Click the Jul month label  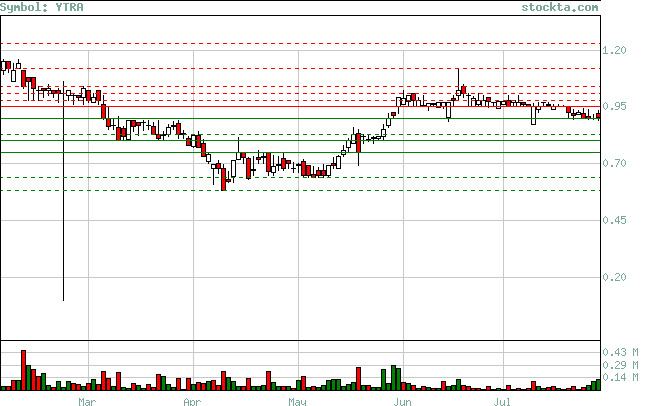tap(502, 402)
